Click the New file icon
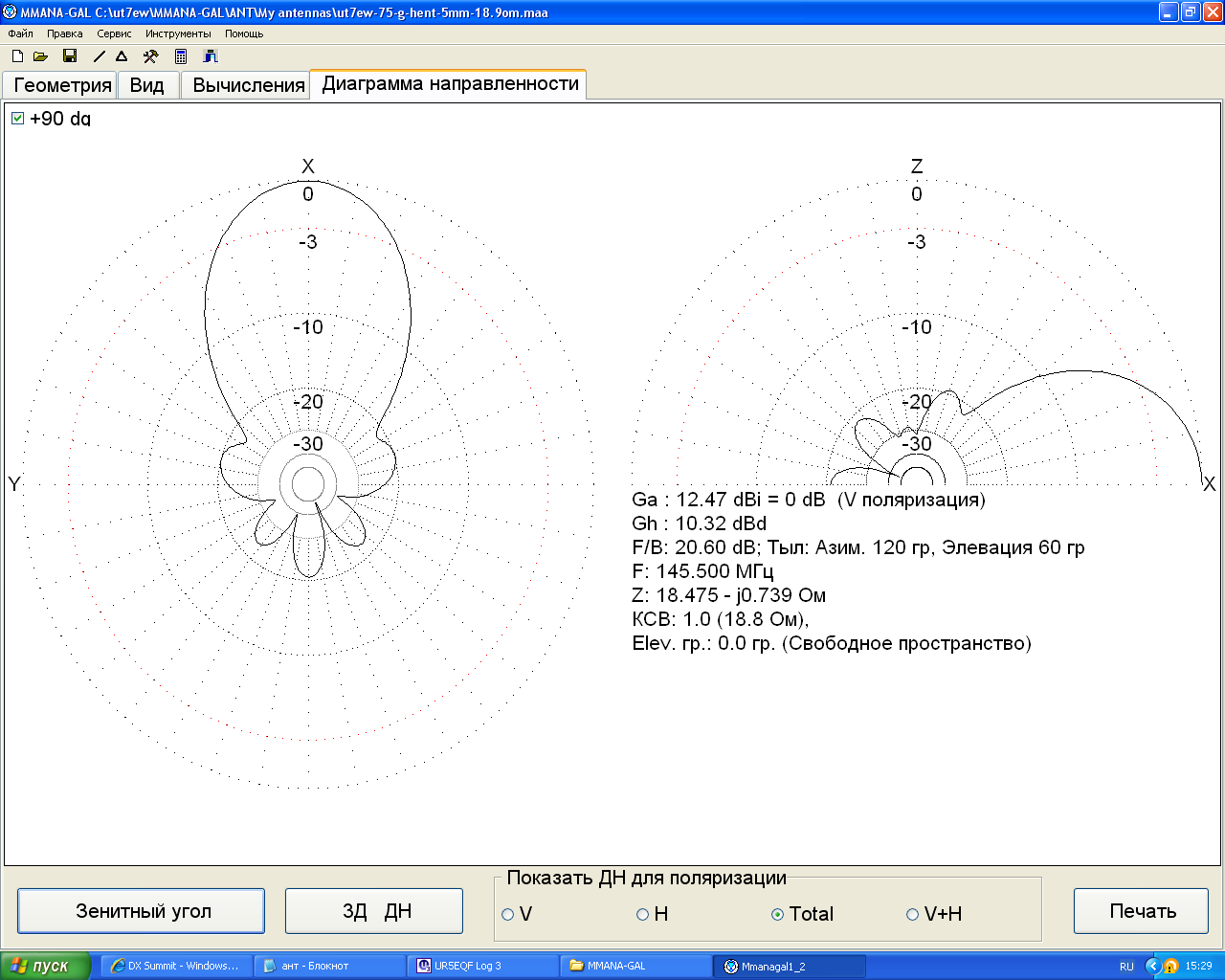The height and width of the screenshot is (980, 1225). click(17, 56)
